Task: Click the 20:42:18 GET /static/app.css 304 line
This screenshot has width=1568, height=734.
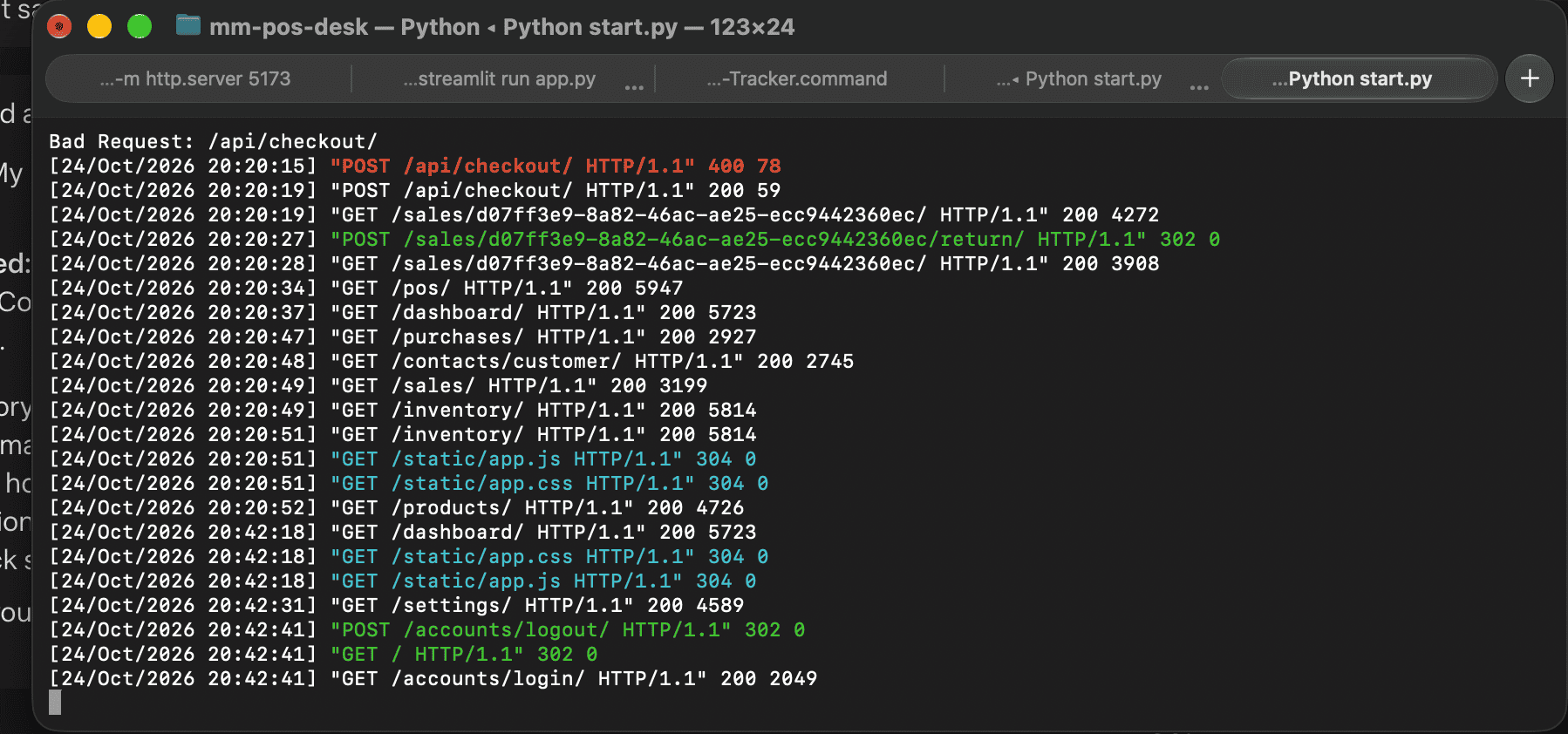Action: [x=409, y=556]
